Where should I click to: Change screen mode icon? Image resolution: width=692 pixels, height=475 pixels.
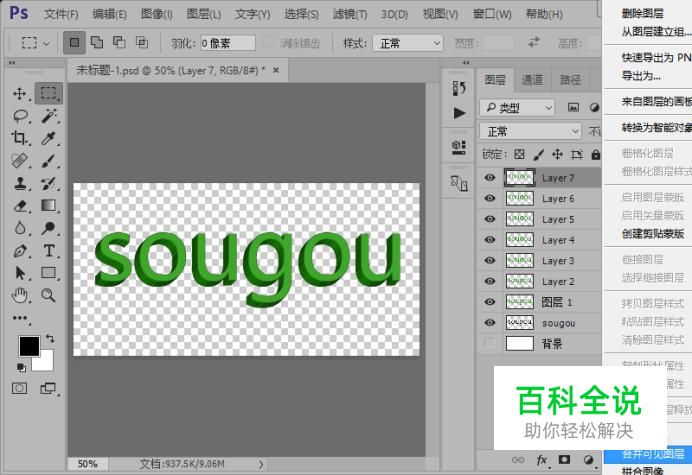click(x=48, y=388)
